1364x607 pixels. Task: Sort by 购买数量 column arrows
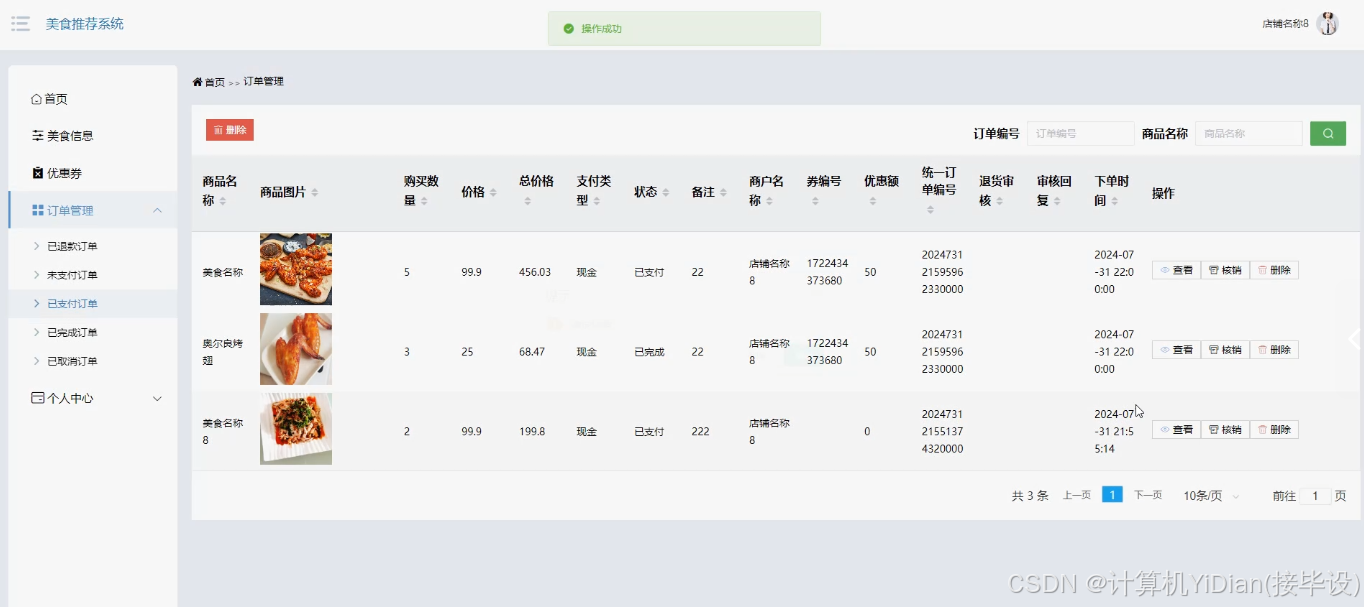click(x=424, y=202)
